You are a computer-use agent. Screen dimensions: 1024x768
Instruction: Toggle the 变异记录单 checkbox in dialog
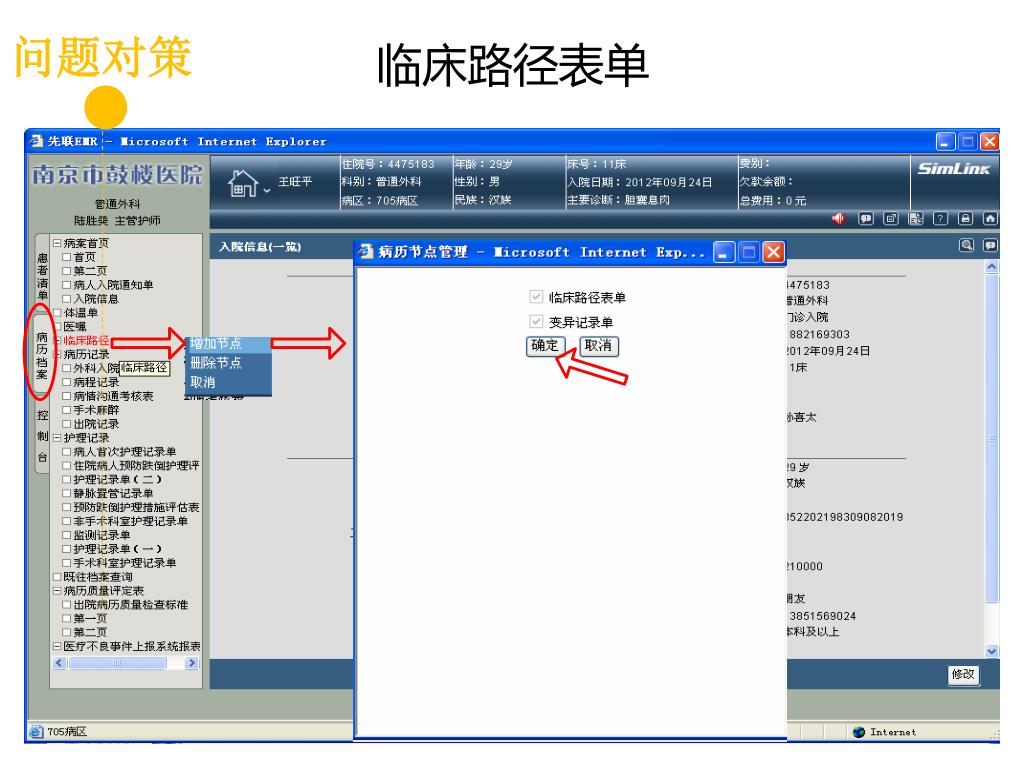click(536, 321)
